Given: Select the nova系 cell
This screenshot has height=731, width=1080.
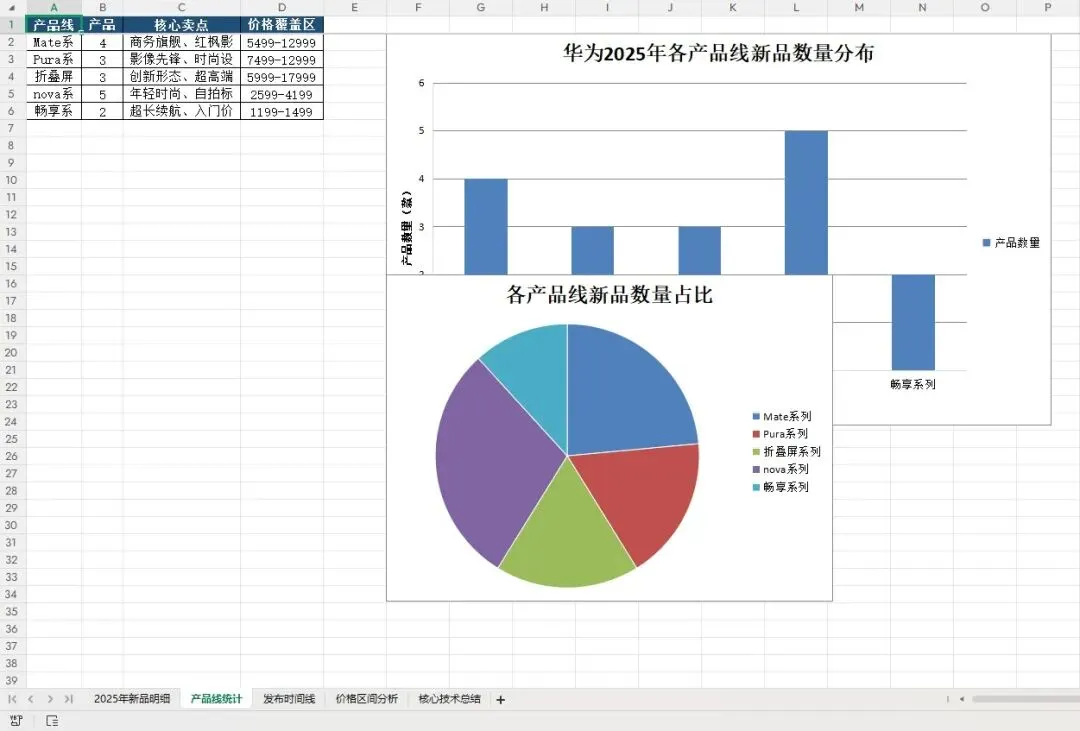Looking at the screenshot, I should point(54,94).
